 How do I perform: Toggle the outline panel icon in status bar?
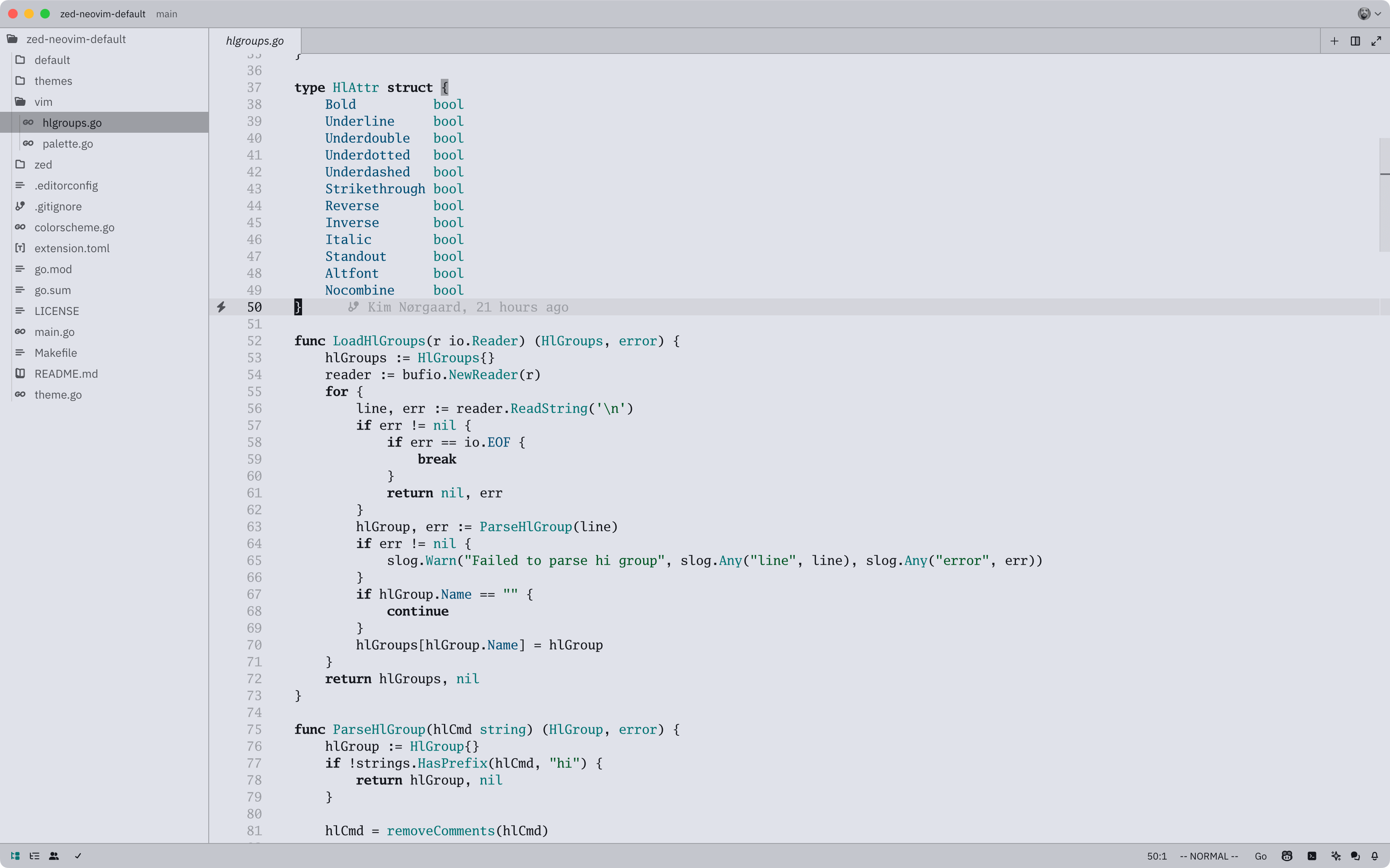[35, 856]
